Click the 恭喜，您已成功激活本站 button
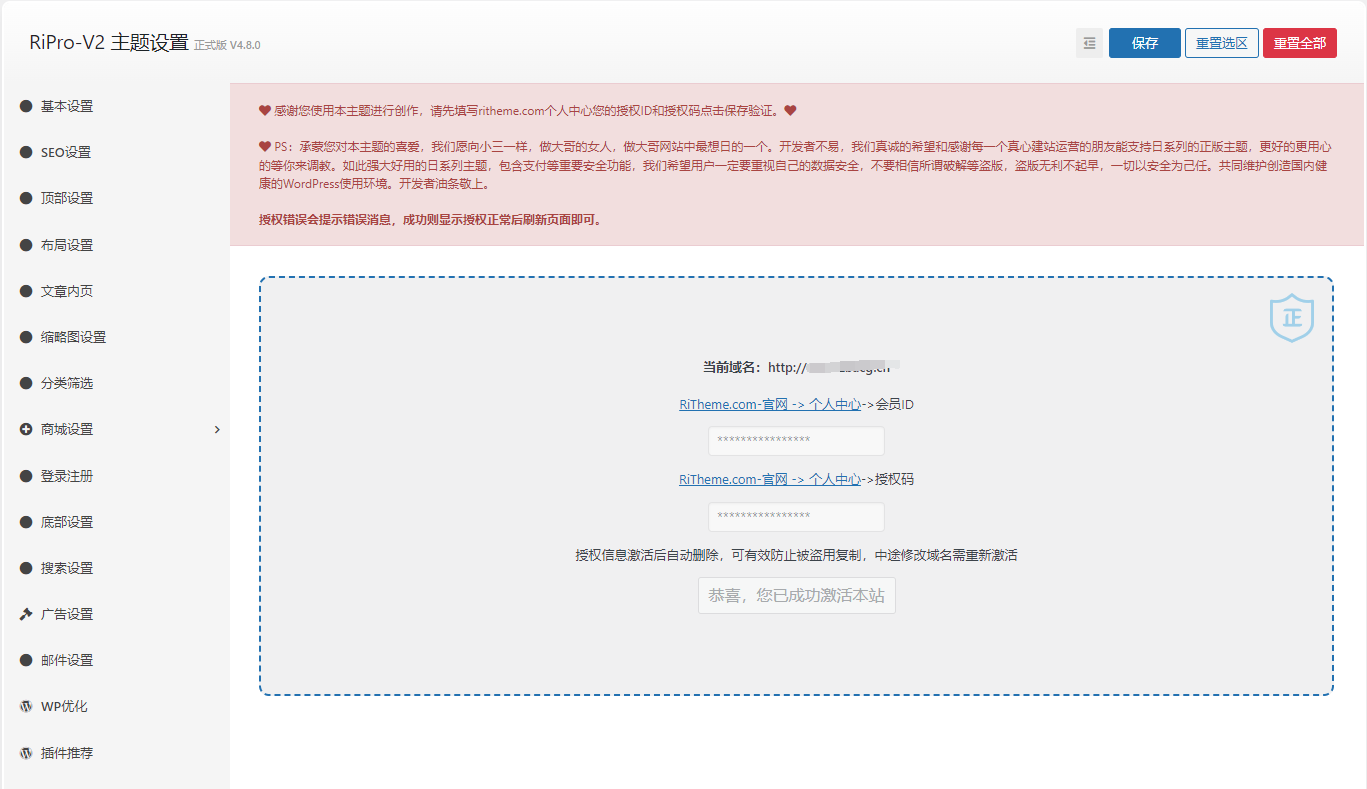The height and width of the screenshot is (789, 1367). pos(797,595)
